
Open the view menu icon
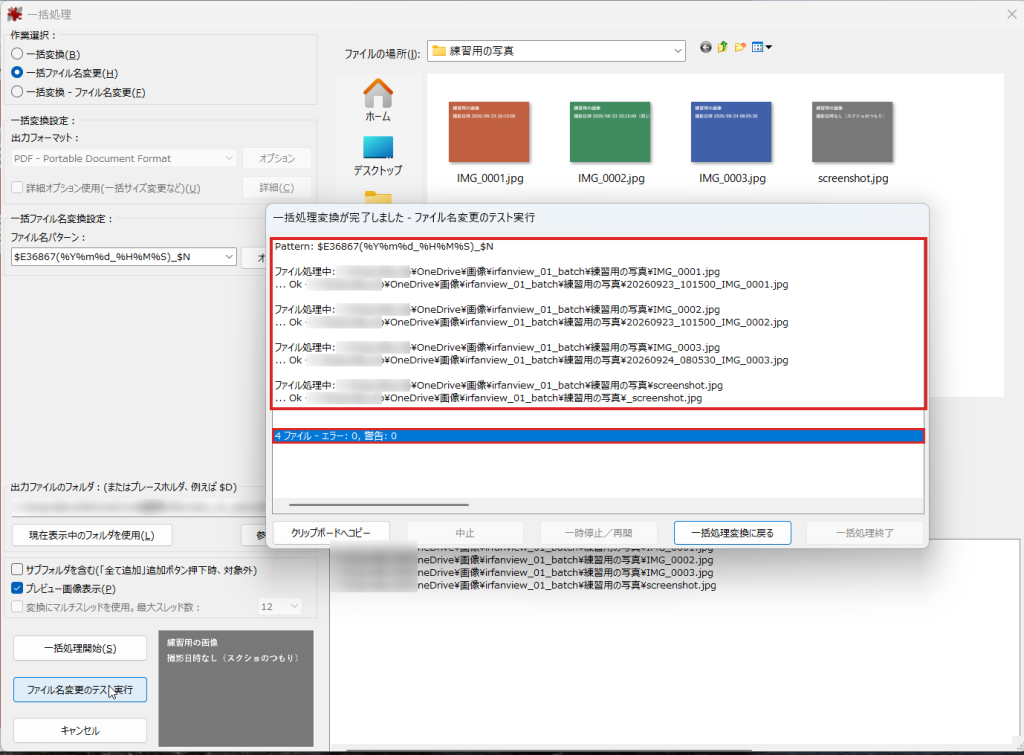tap(761, 47)
